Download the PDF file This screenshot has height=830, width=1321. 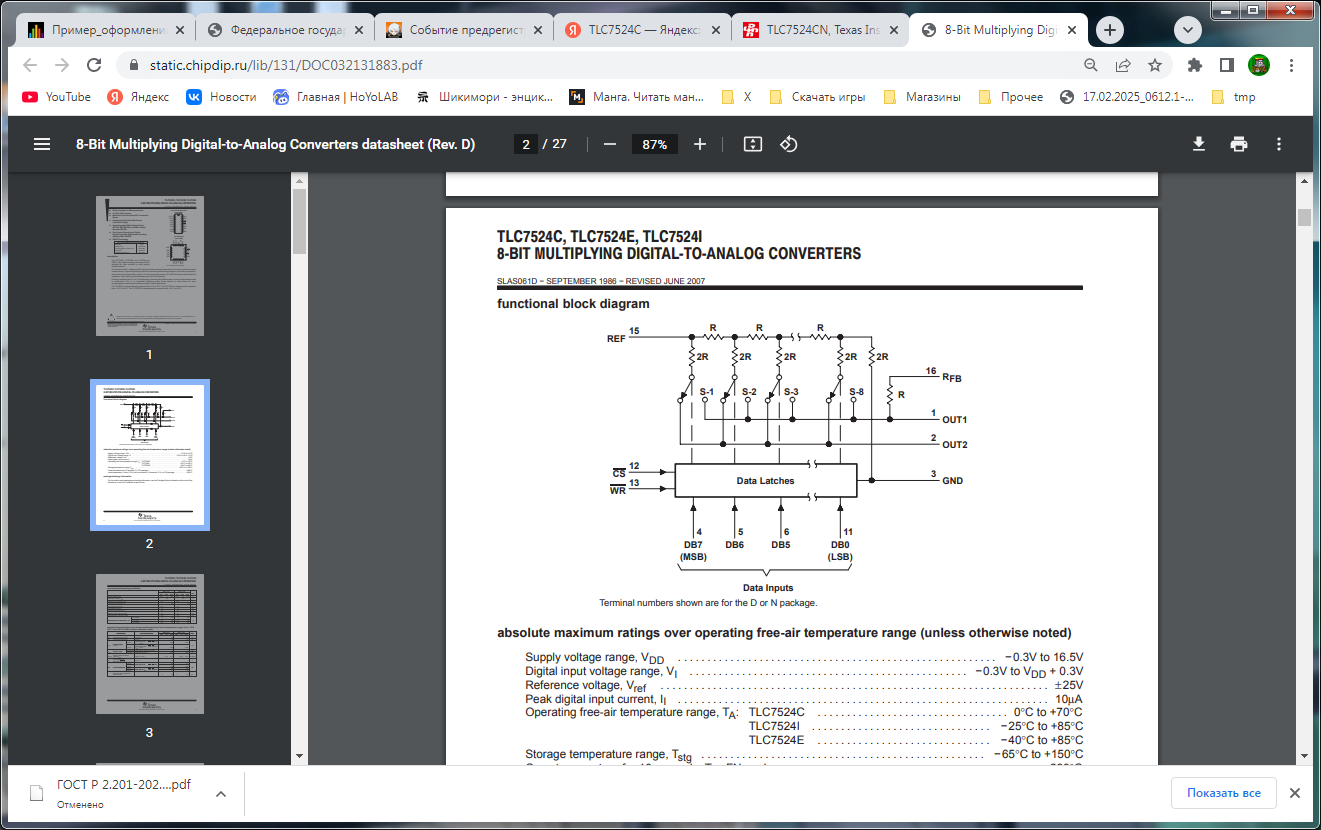(1199, 144)
